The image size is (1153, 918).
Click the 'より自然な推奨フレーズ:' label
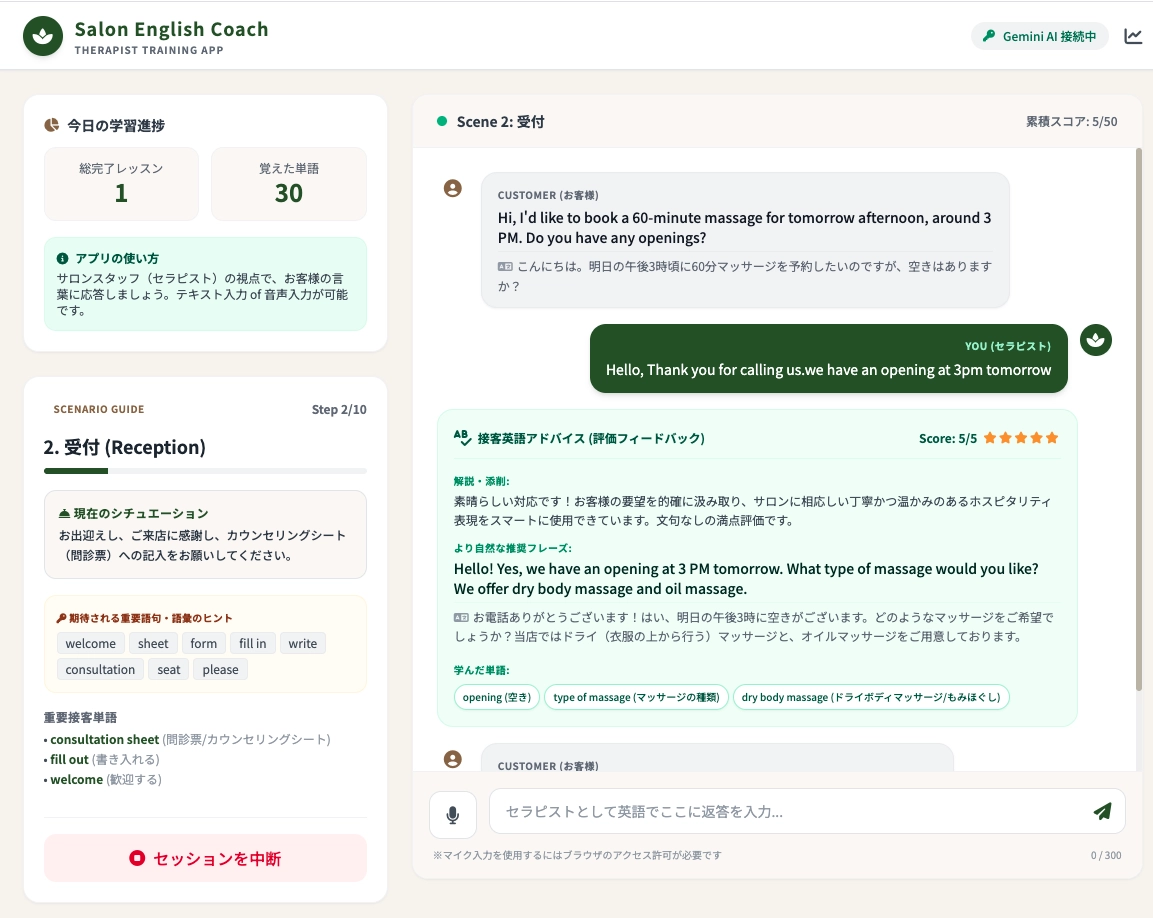point(513,548)
